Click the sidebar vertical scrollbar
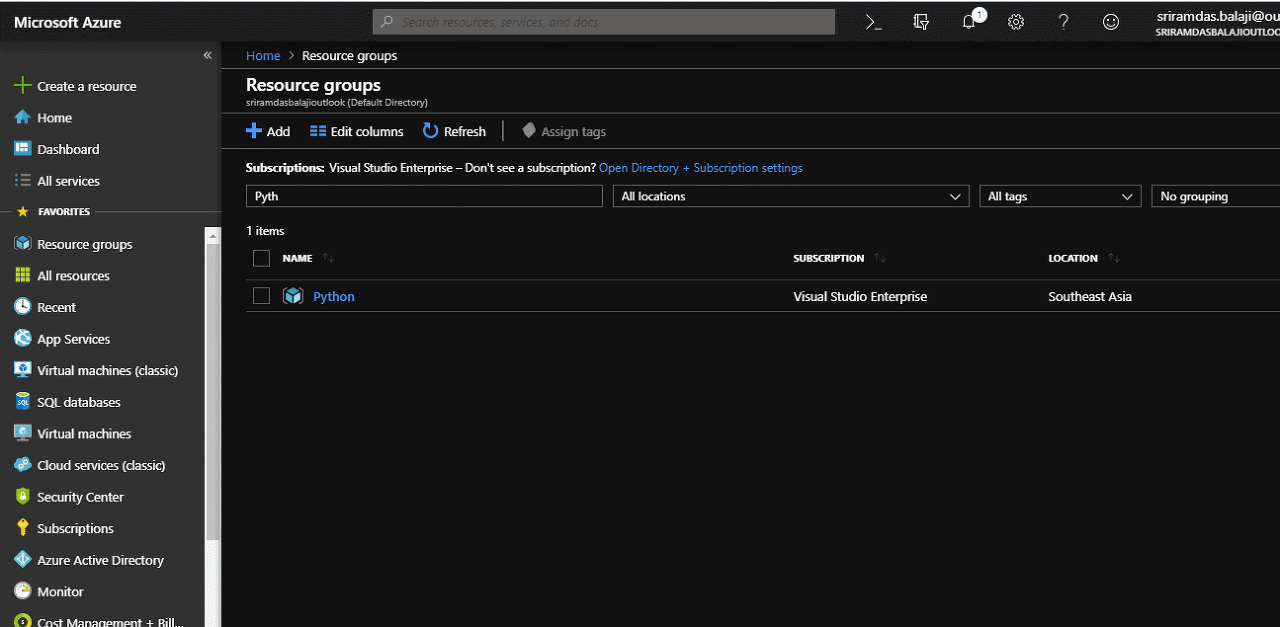 click(x=212, y=390)
